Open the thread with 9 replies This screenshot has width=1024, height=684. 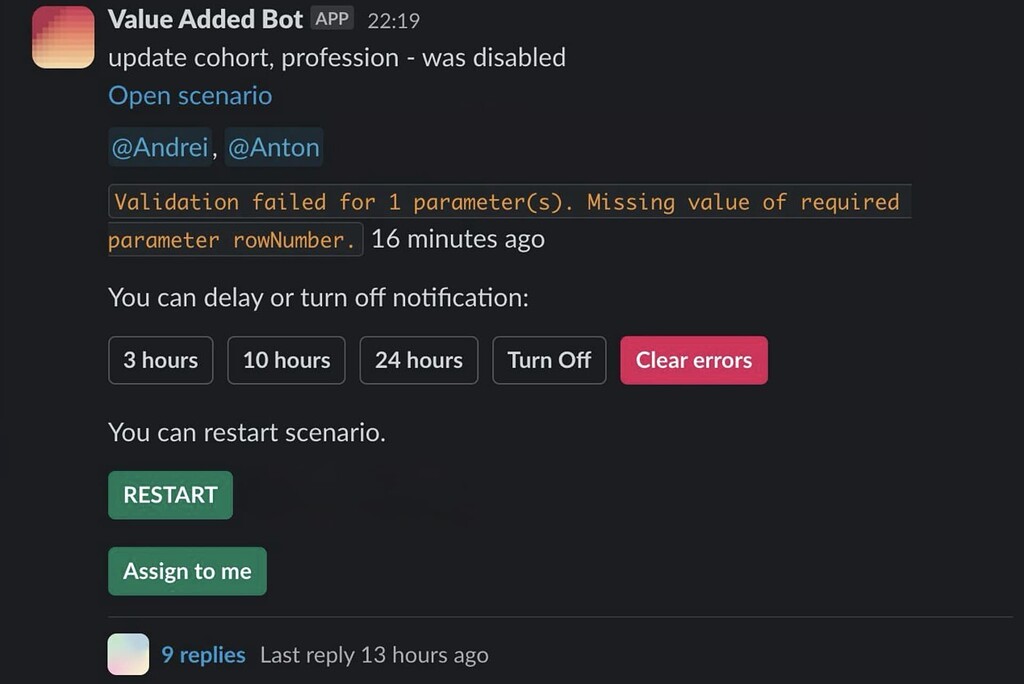pyautogui.click(x=203, y=654)
